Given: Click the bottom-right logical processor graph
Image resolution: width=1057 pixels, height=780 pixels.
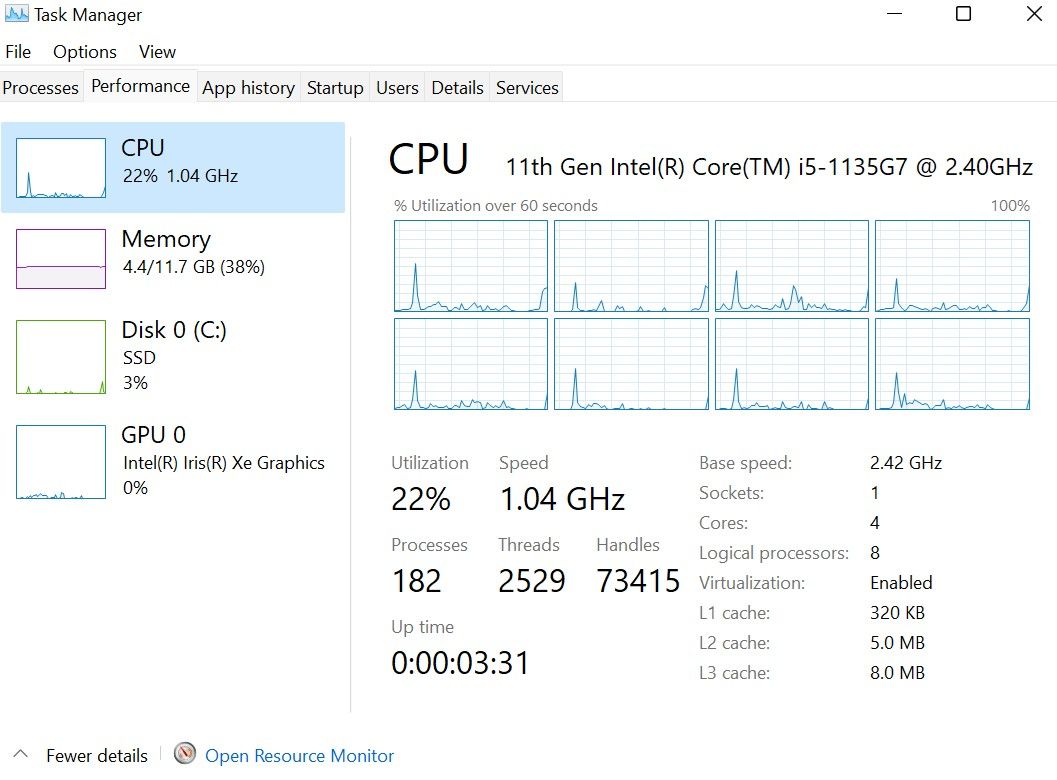Looking at the screenshot, I should click(951, 364).
